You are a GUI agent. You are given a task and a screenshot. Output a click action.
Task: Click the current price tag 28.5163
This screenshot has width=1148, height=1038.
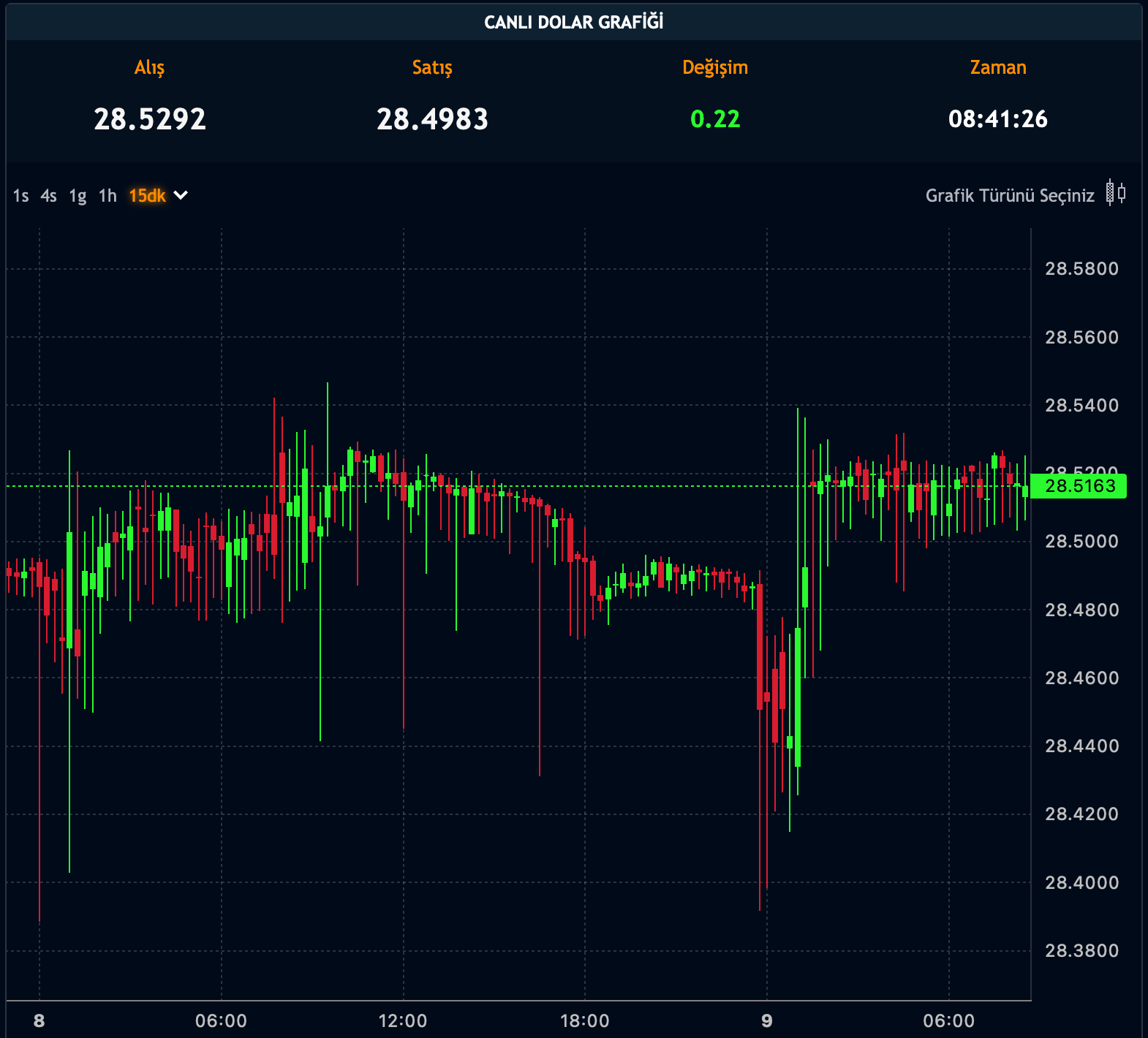[x=1079, y=486]
